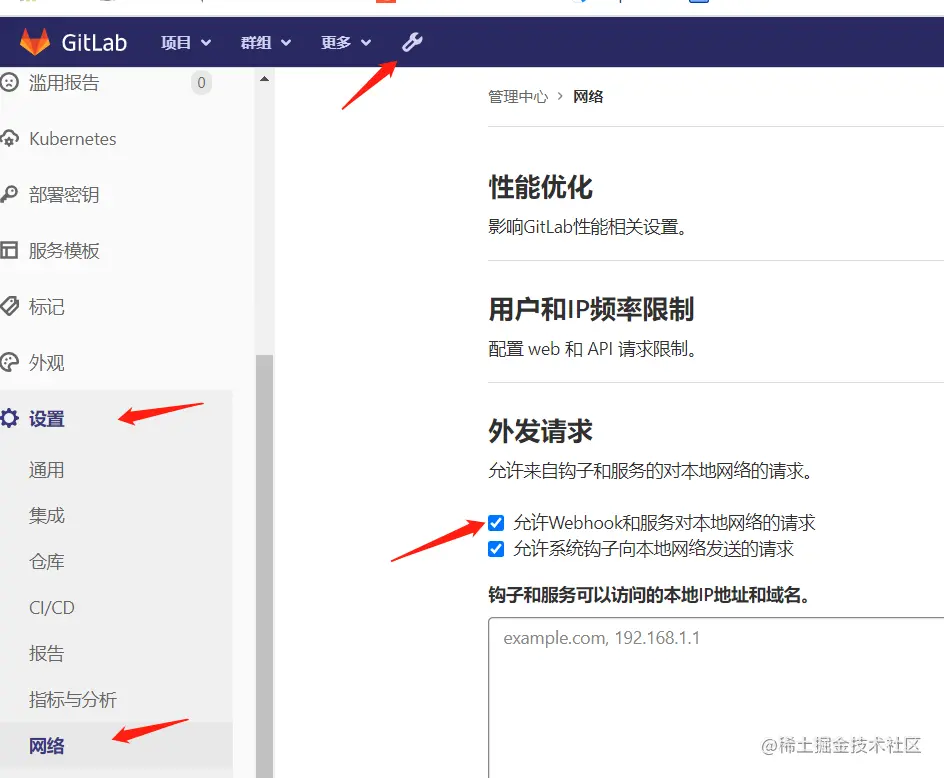Image resolution: width=944 pixels, height=778 pixels.
Task: Click the key icon beside 部署密钥
Action: pos(9,194)
